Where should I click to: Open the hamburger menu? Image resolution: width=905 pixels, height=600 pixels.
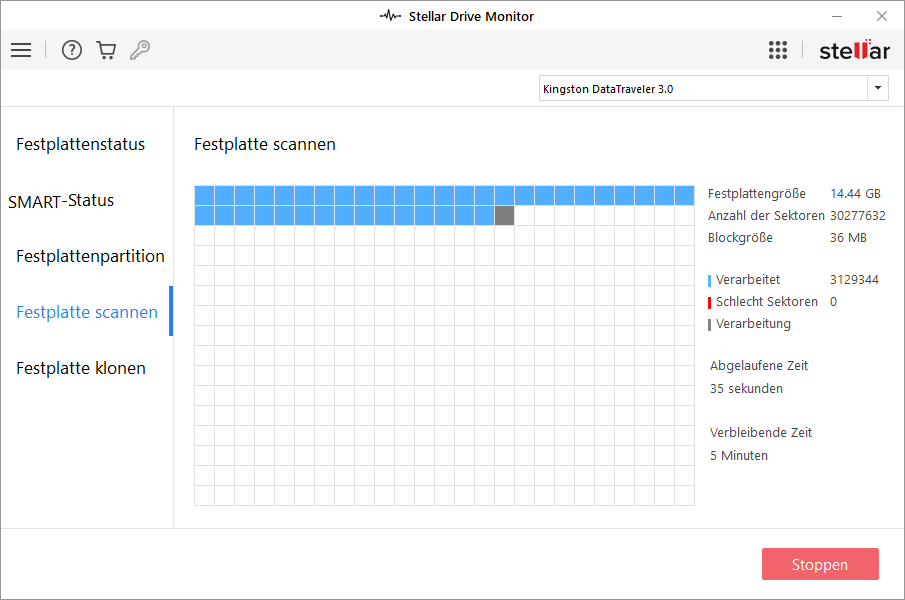(21, 50)
